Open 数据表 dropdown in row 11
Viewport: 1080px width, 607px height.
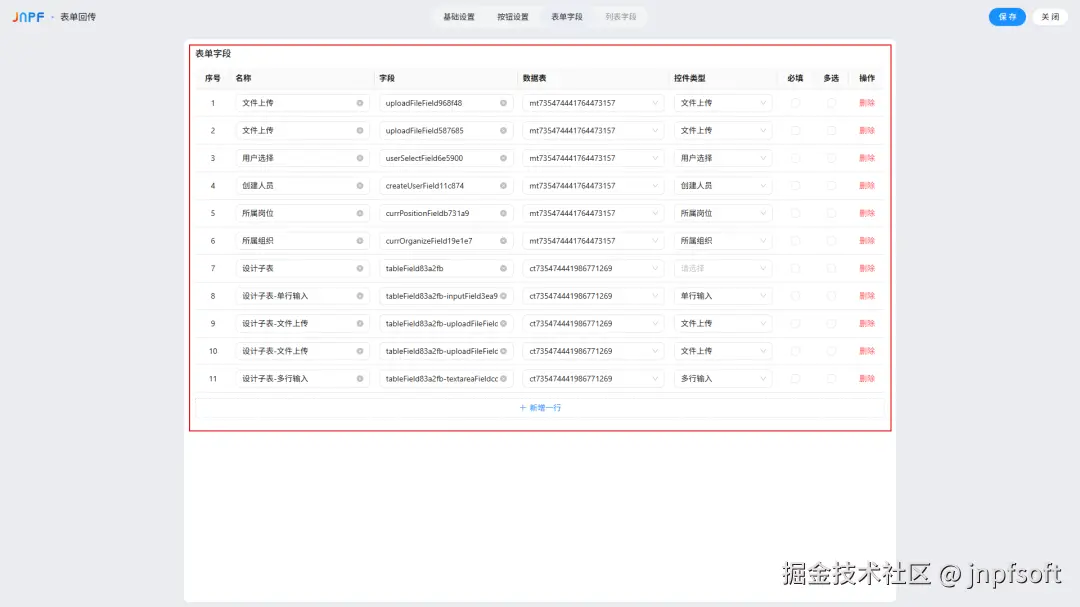(x=593, y=379)
